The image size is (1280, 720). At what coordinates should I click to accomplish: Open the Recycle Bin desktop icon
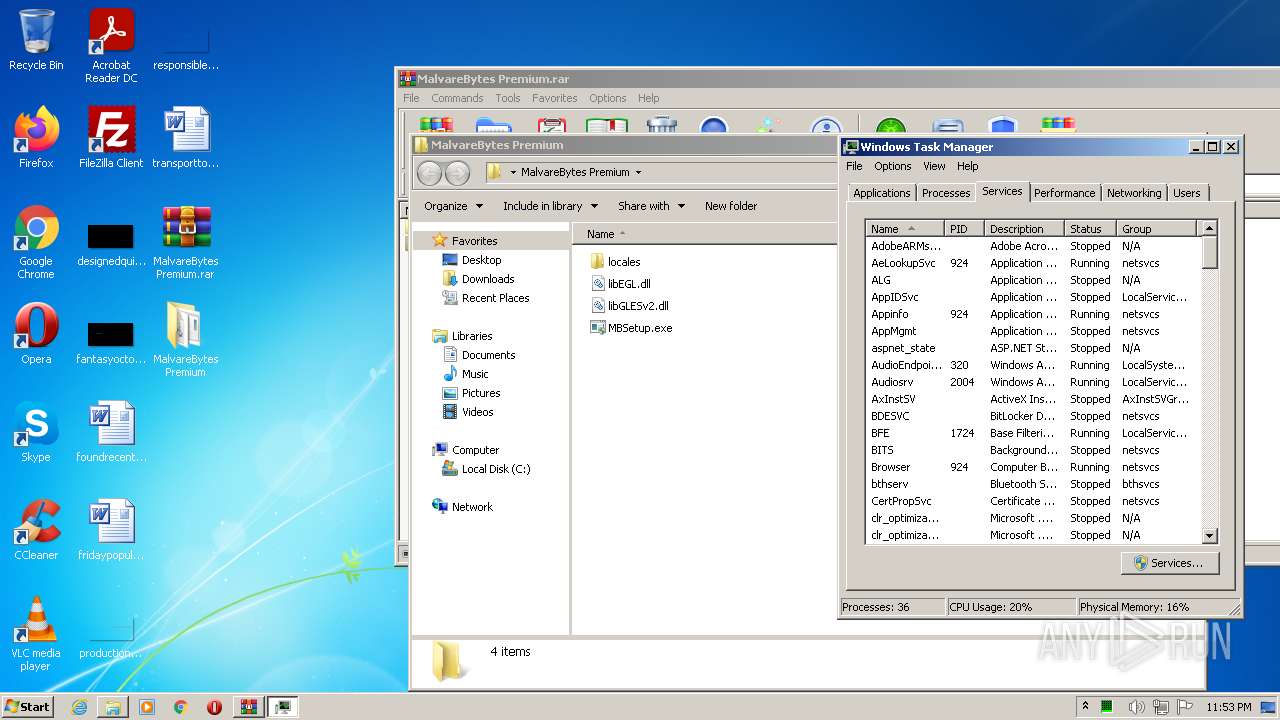(x=36, y=40)
